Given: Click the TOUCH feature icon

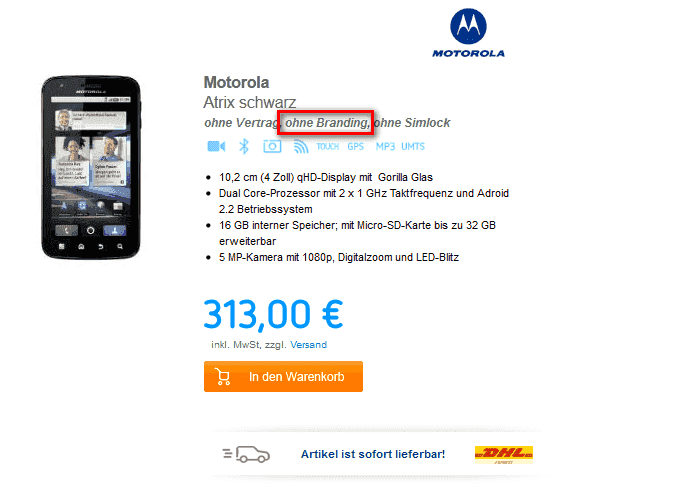Looking at the screenshot, I should coord(328,147).
